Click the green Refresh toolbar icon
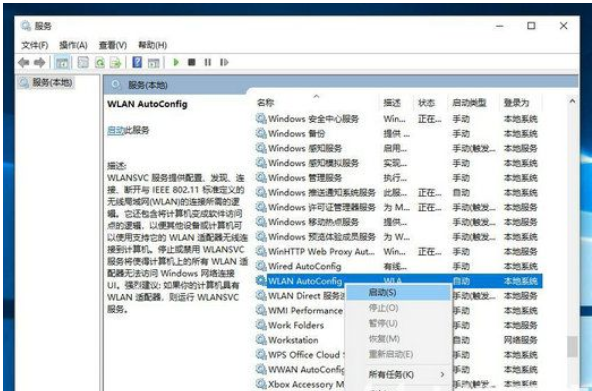This screenshot has width=592, height=391. 99,62
